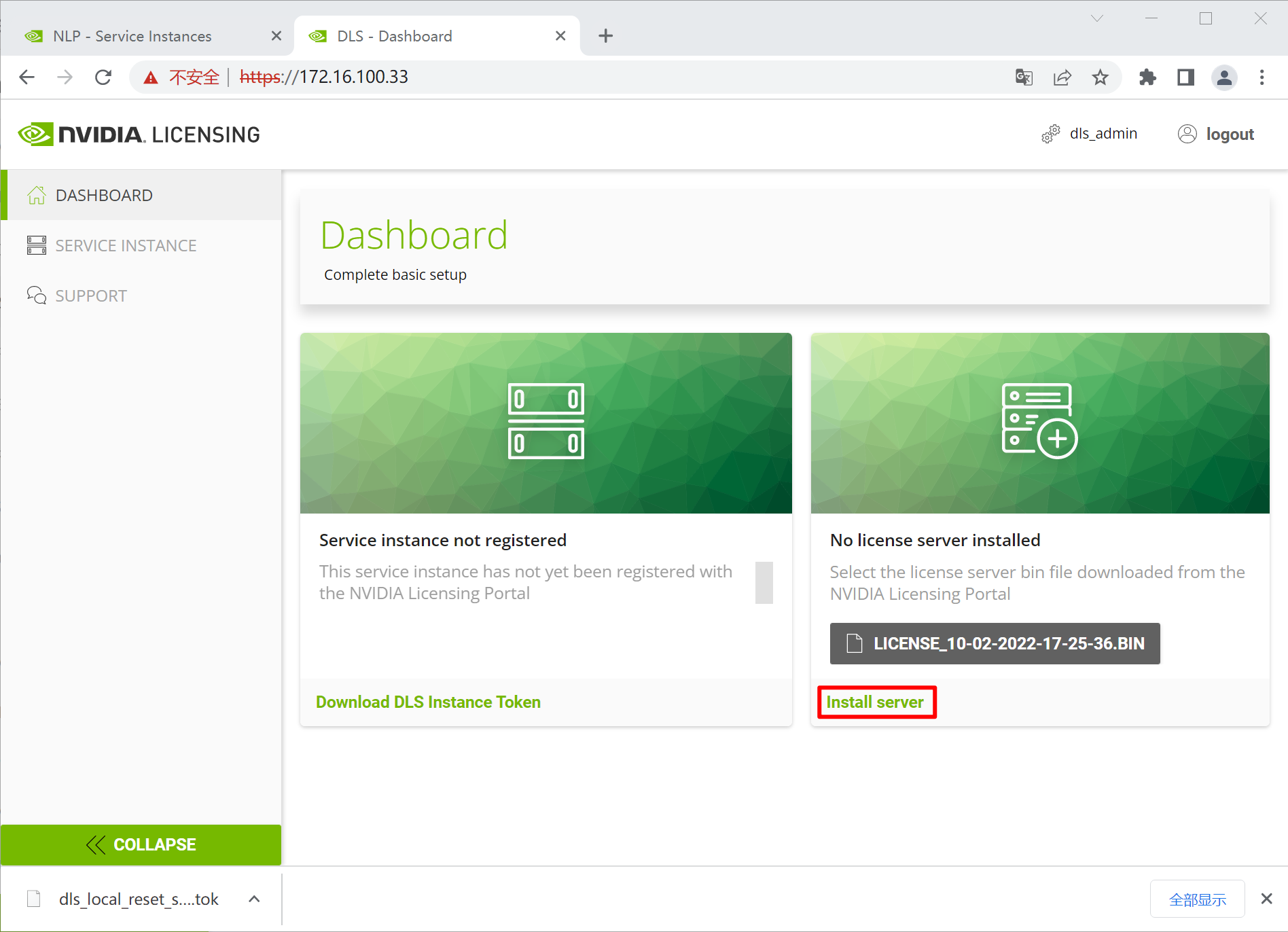The image size is (1288, 932).
Task: Toggle the browser side panel
Action: (x=1185, y=77)
